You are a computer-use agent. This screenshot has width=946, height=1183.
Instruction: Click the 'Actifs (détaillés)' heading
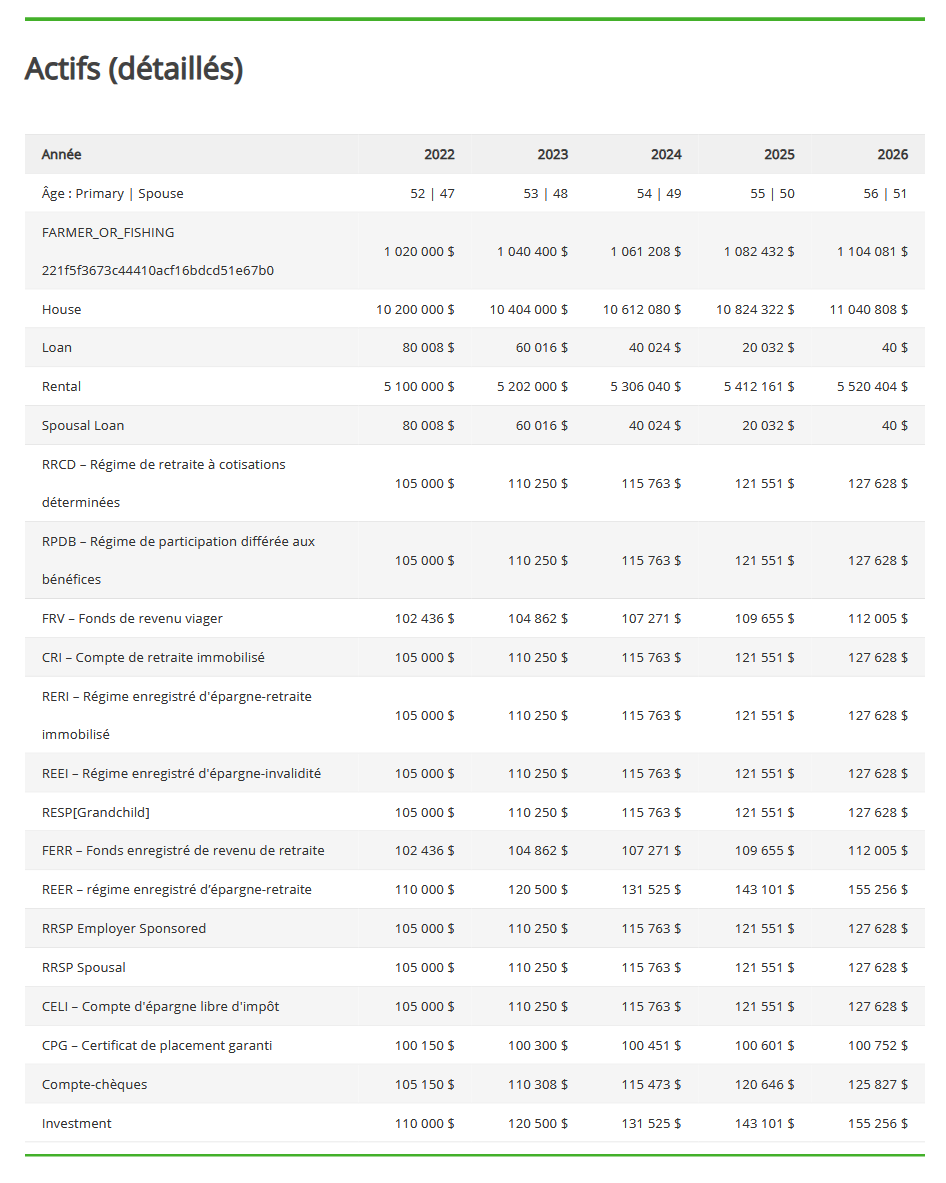(x=133, y=69)
